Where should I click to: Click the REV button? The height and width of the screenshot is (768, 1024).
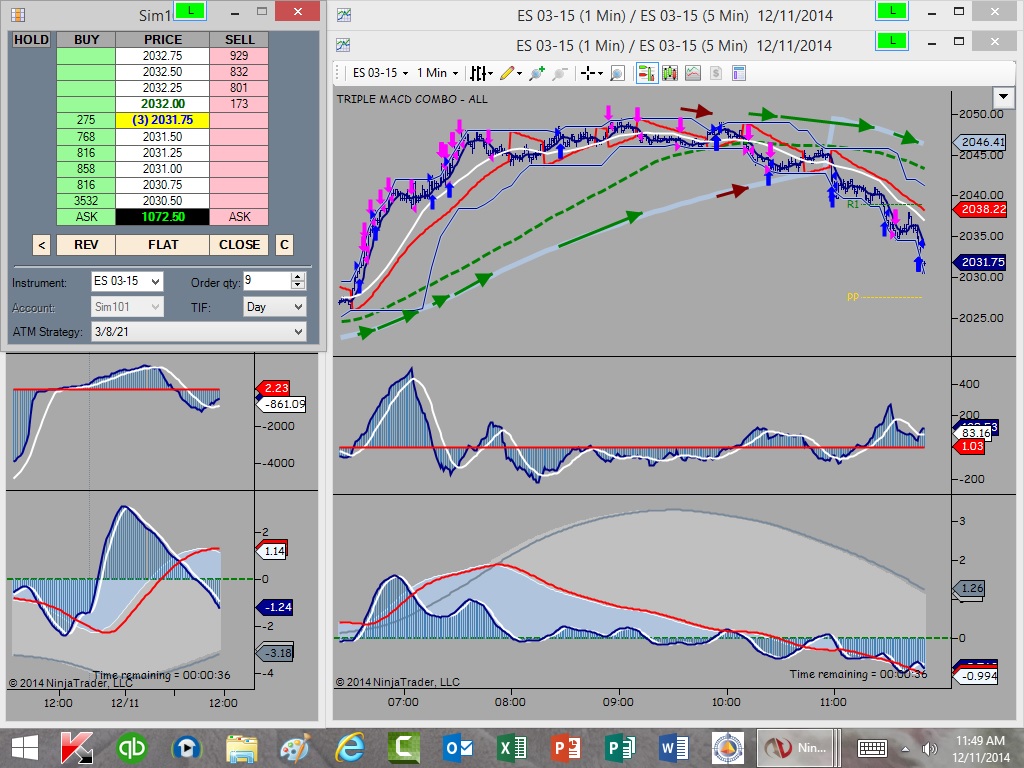point(86,245)
